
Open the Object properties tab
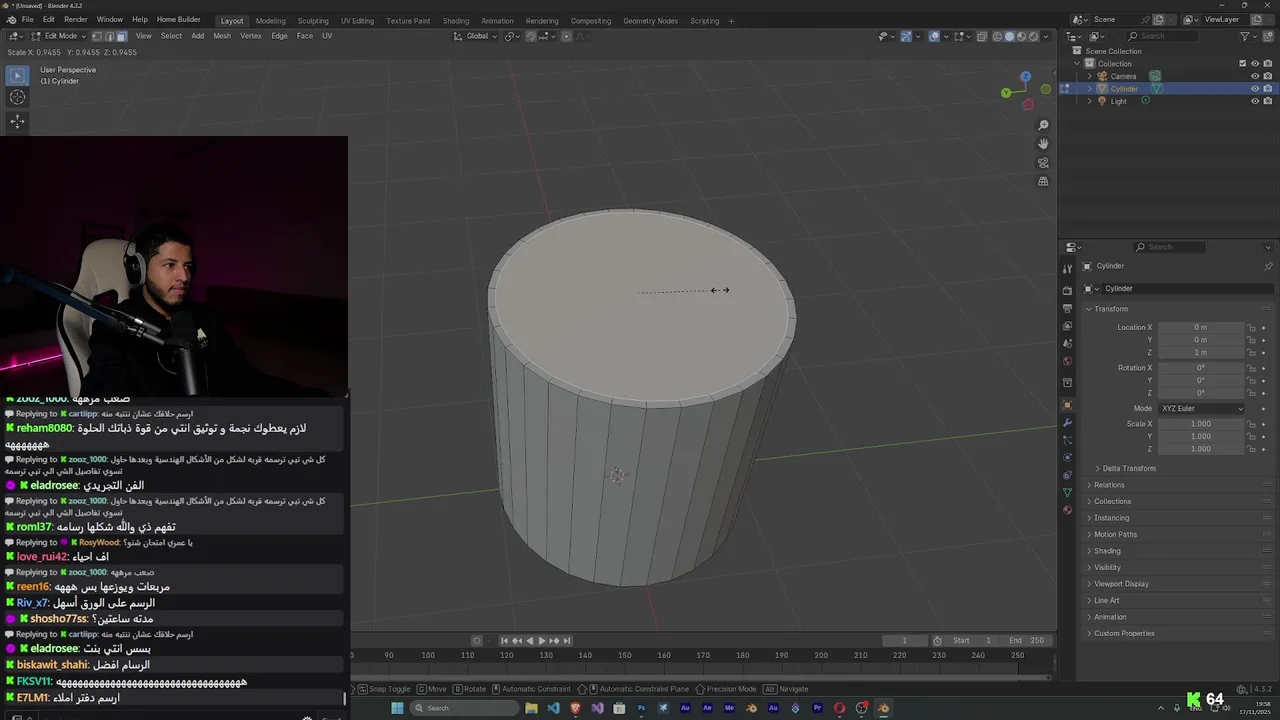(1067, 405)
